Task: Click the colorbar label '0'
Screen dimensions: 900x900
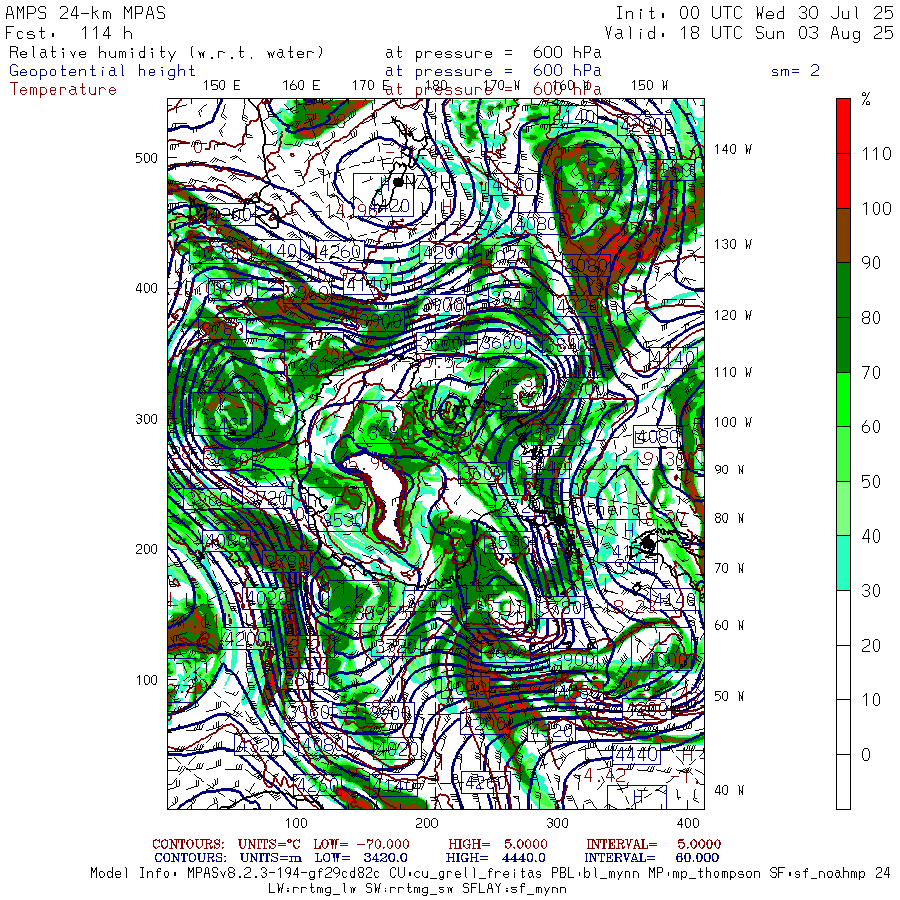Action: (866, 754)
